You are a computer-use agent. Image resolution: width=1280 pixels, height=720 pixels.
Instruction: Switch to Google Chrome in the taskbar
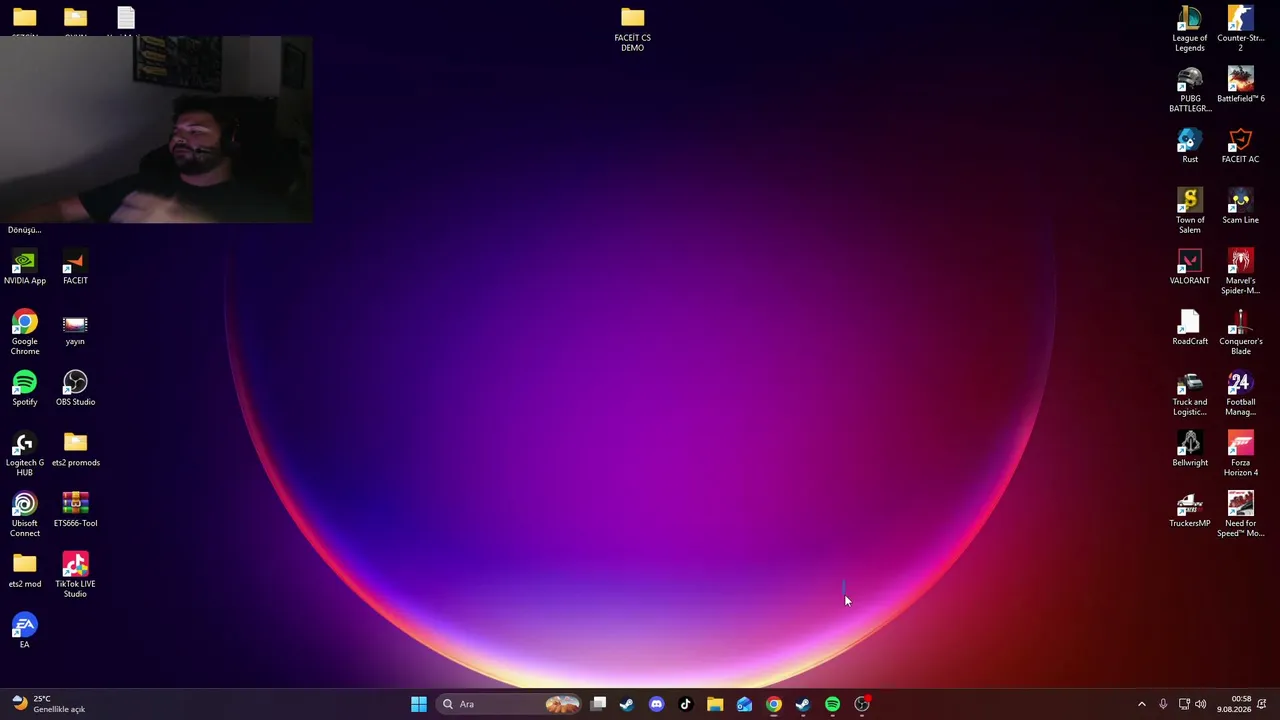click(774, 704)
